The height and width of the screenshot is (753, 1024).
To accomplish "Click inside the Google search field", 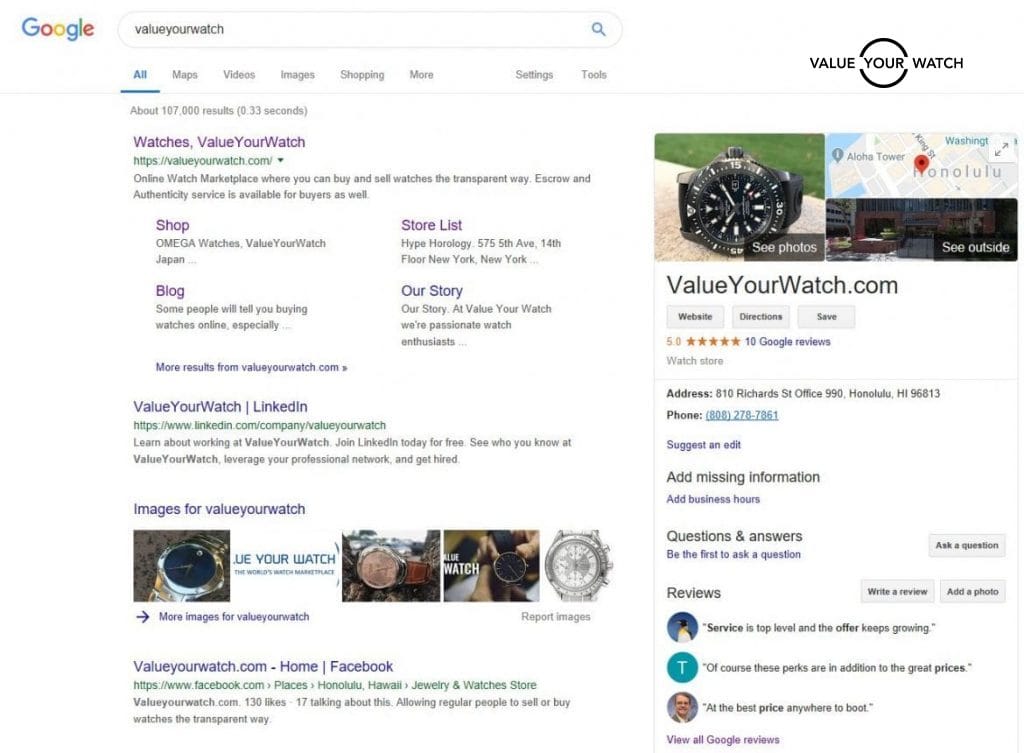I will (x=350, y=29).
